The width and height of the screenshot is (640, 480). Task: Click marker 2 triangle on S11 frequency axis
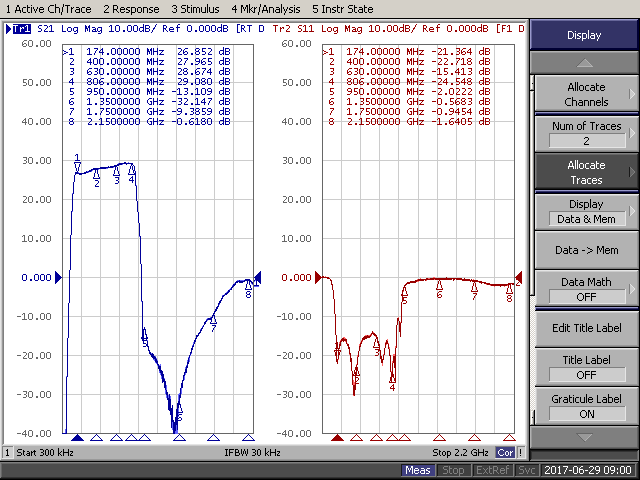(357, 438)
